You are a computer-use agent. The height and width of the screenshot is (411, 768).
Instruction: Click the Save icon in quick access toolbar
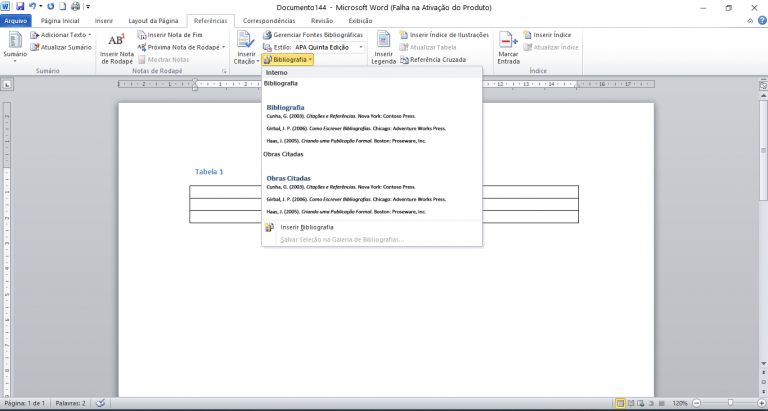pyautogui.click(x=19, y=6)
